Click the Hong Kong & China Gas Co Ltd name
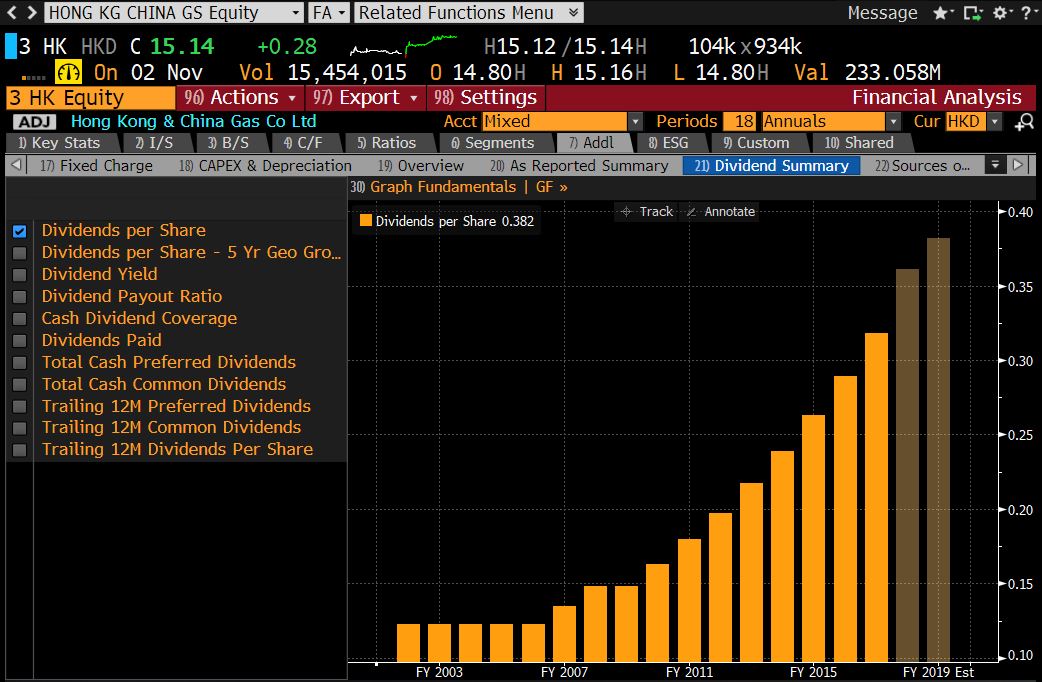The image size is (1042, 682). pos(193,122)
